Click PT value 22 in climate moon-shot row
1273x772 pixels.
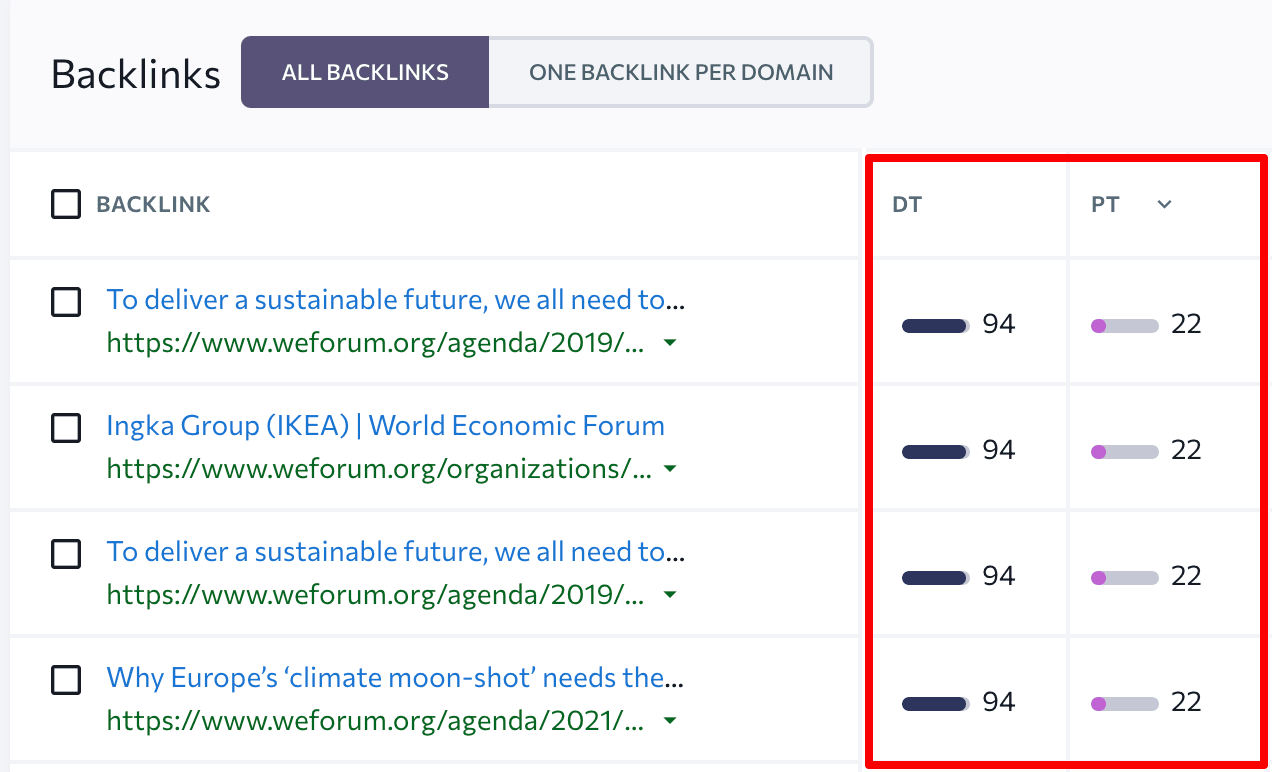pos(1186,703)
